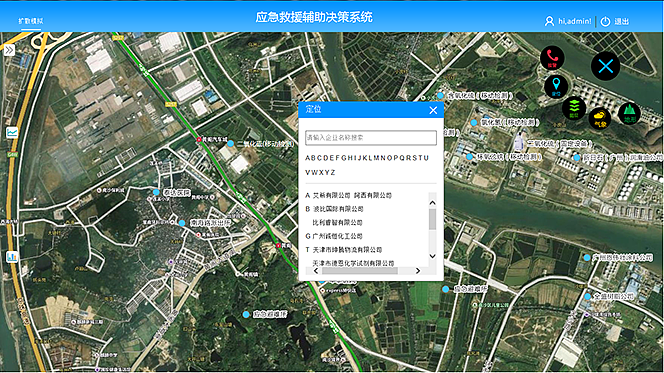Filter companies by letter K
This screenshot has width=664, height=373.
coord(365,158)
